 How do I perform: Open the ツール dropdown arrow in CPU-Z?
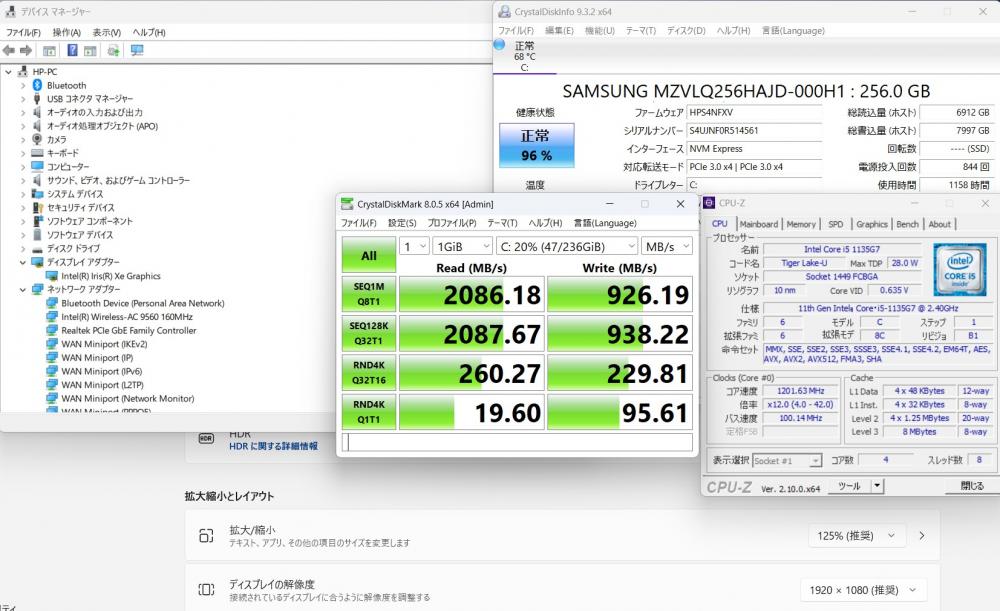878,486
